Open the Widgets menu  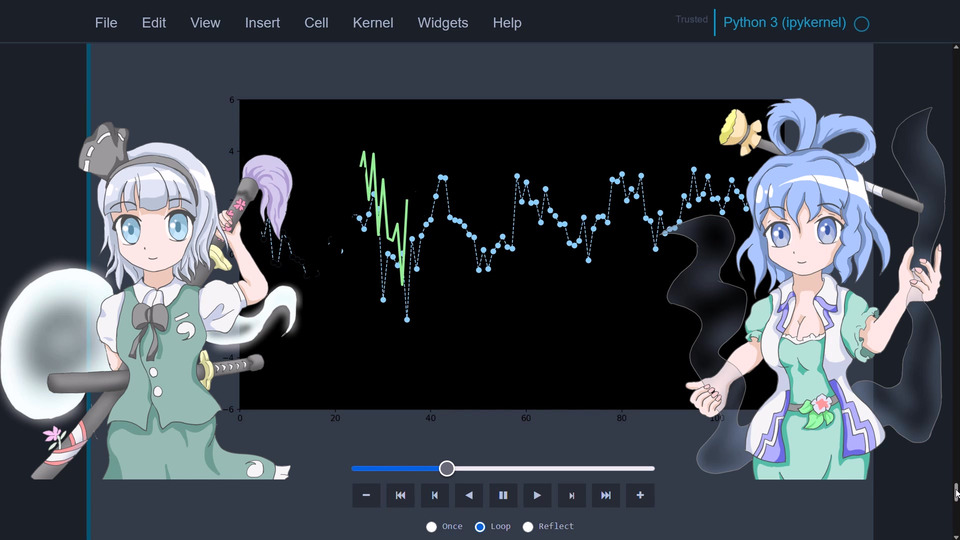(x=443, y=23)
